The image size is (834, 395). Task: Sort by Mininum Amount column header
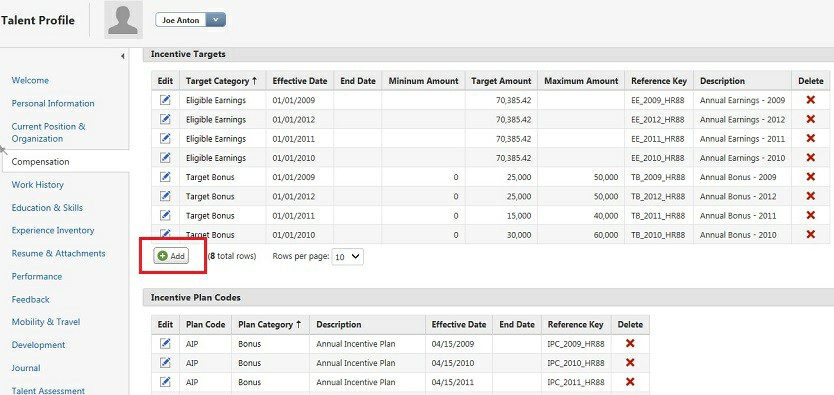[423, 81]
